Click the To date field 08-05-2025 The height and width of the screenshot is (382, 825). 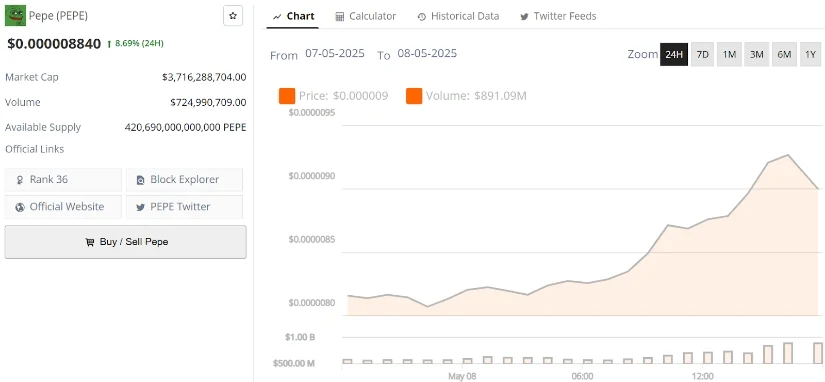[x=427, y=53]
